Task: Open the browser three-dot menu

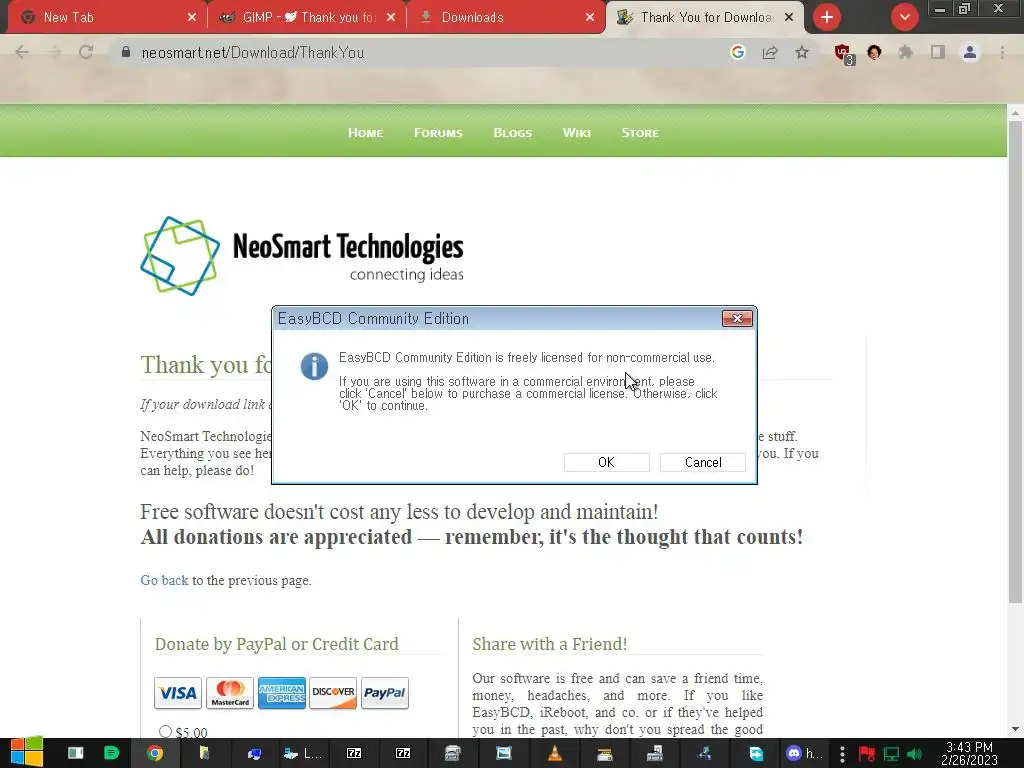Action: point(1002,52)
